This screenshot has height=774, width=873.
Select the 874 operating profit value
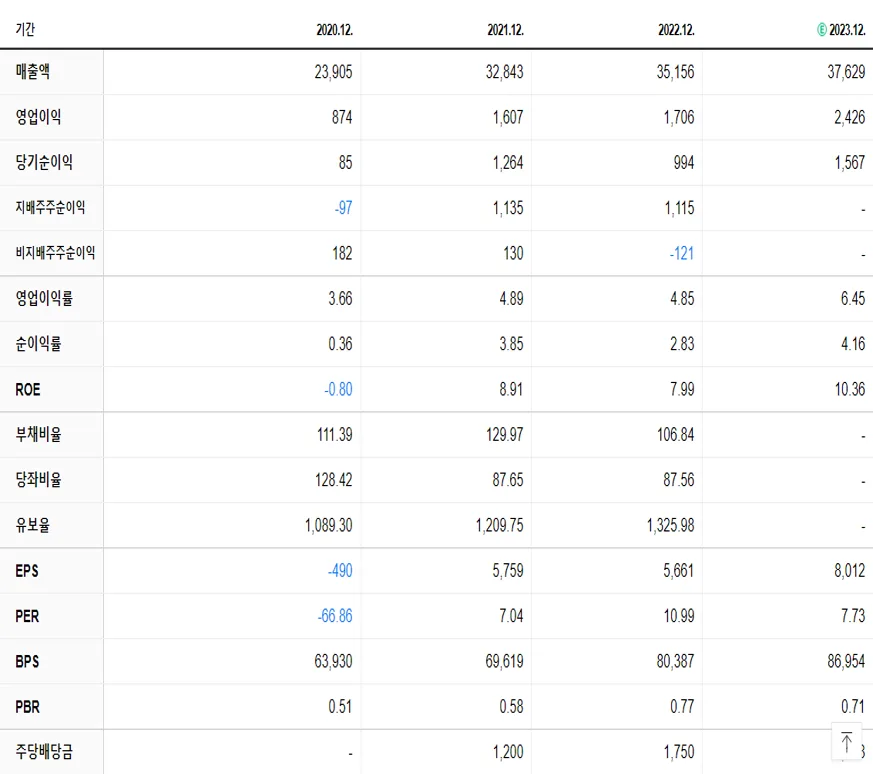point(342,117)
